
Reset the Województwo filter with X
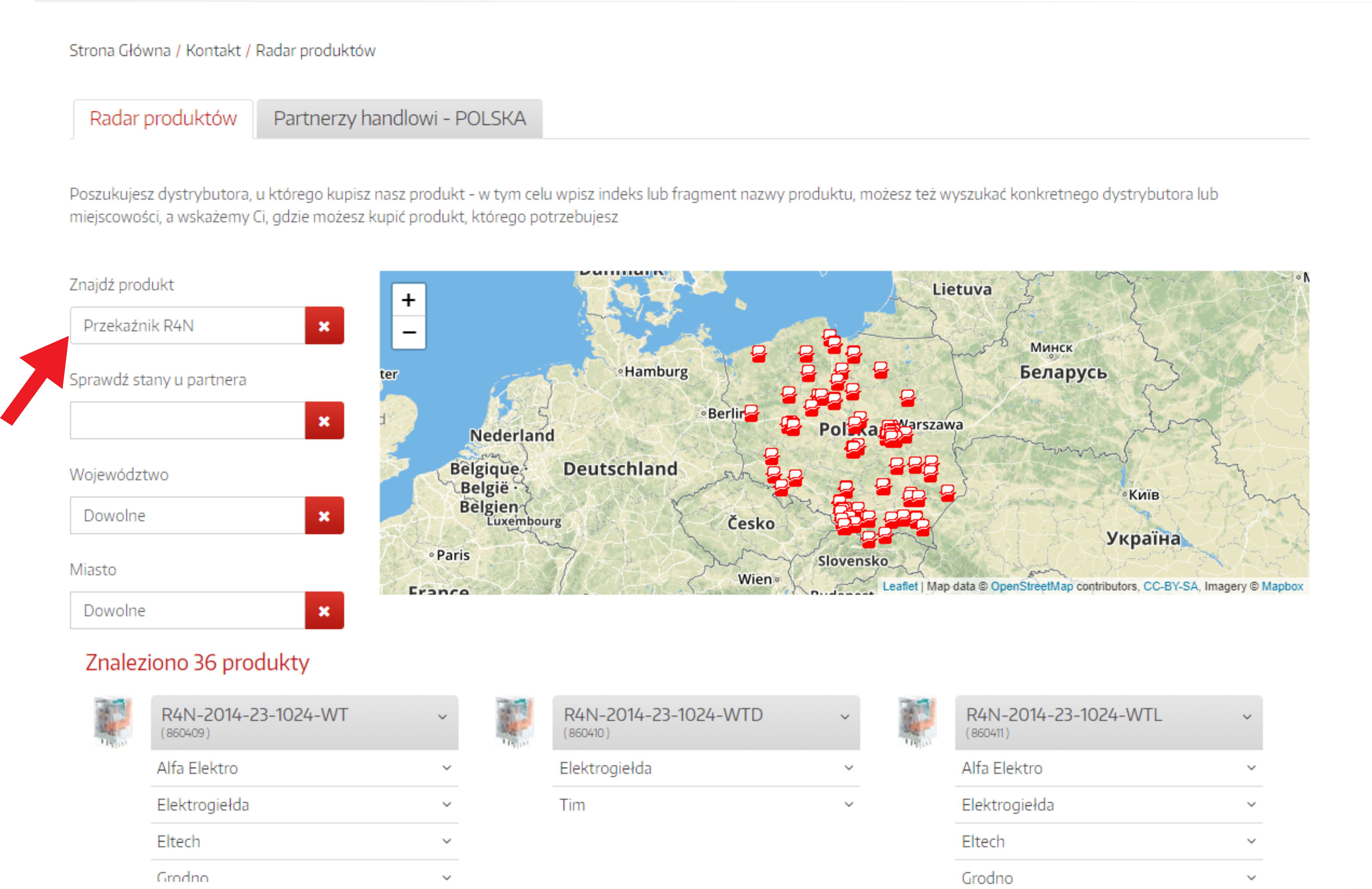[324, 516]
